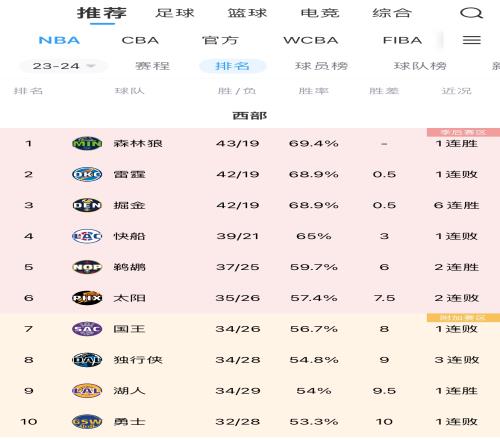Screen dimensions: 500x440
Task: Click the 56.7% win rate value
Action: coord(314,329)
